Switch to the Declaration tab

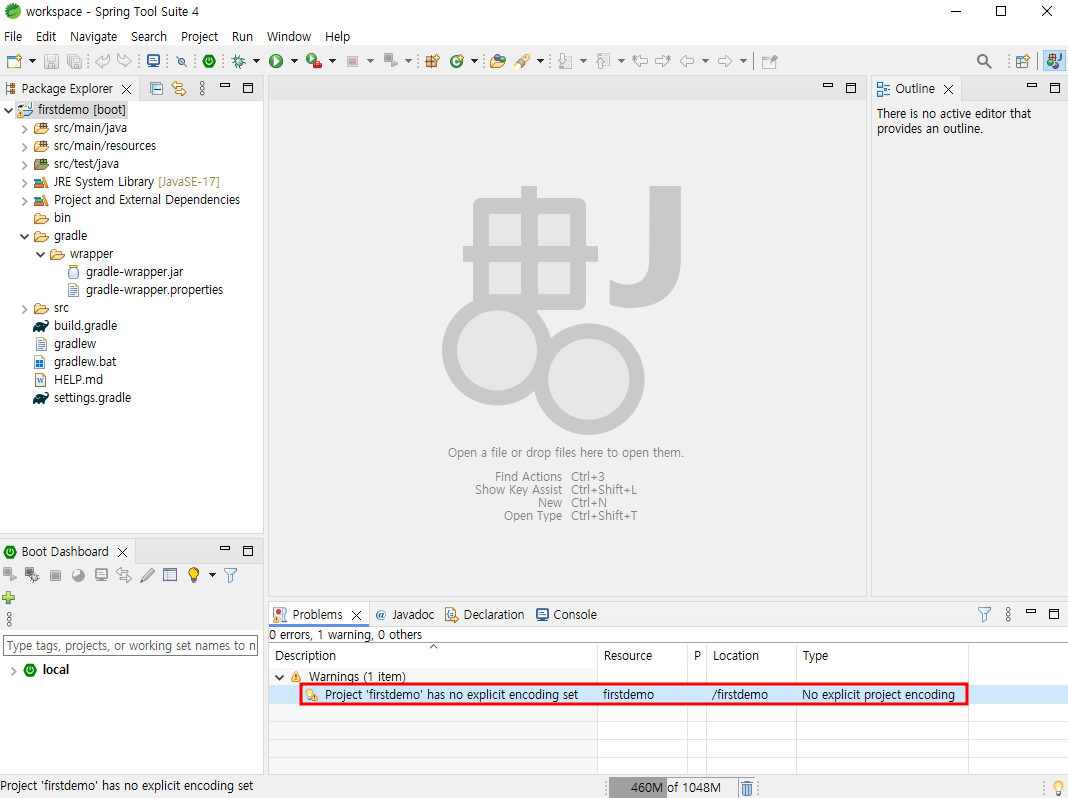(x=485, y=614)
